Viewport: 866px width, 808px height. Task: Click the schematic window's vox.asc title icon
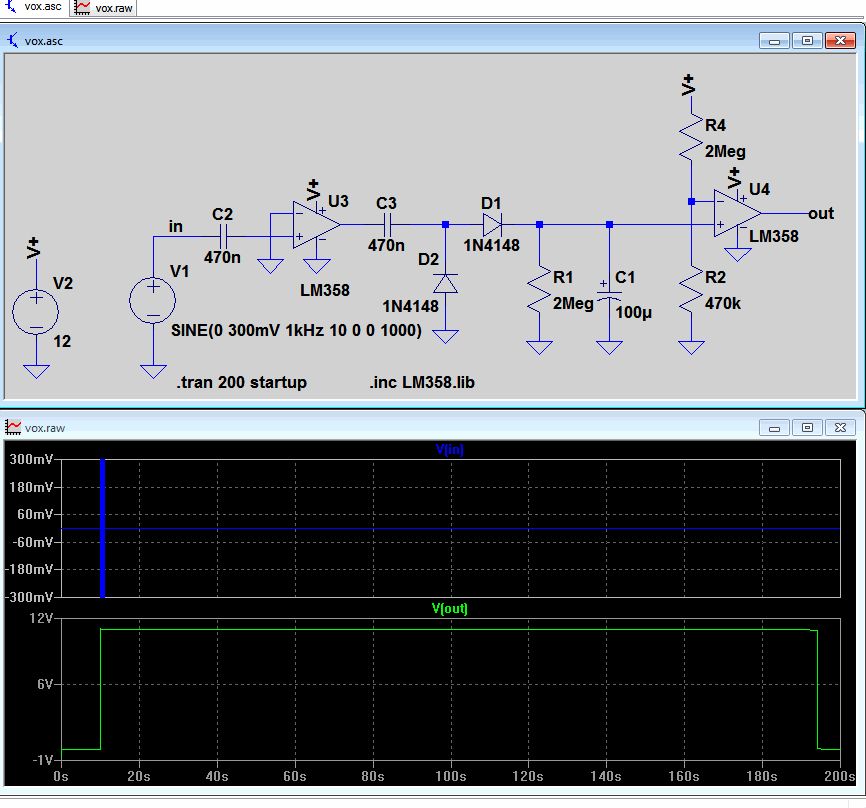tap(13, 41)
